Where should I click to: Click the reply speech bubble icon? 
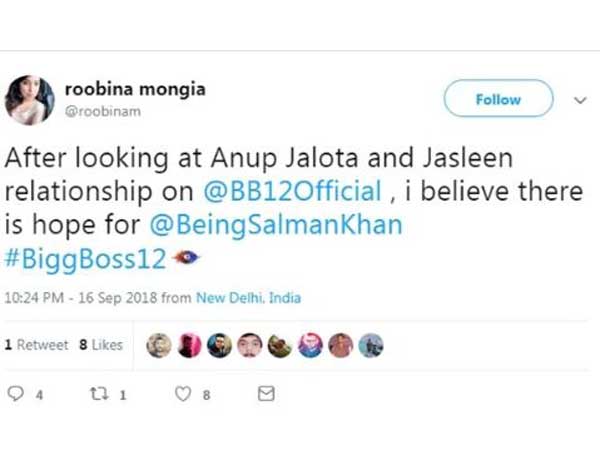(x=16, y=395)
